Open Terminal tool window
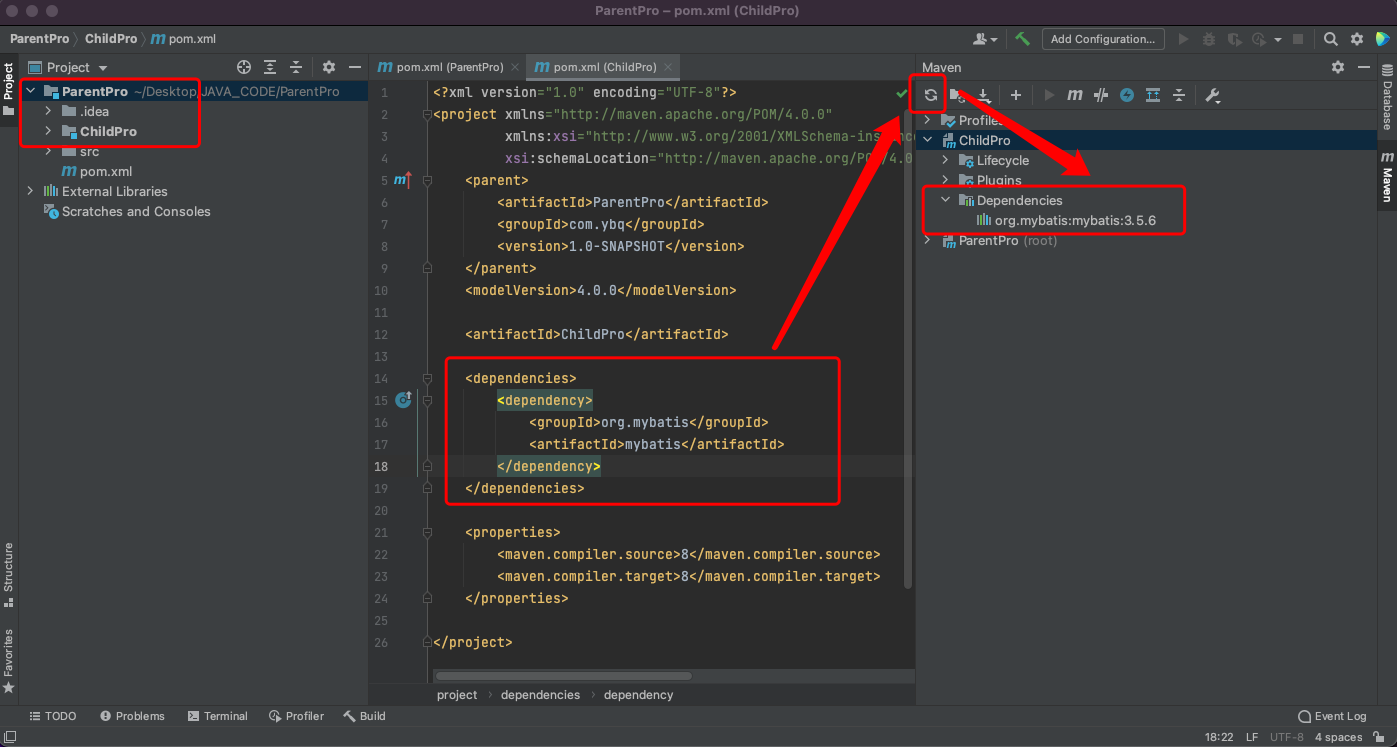Screen dimensions: 1397x747 (x=217, y=716)
